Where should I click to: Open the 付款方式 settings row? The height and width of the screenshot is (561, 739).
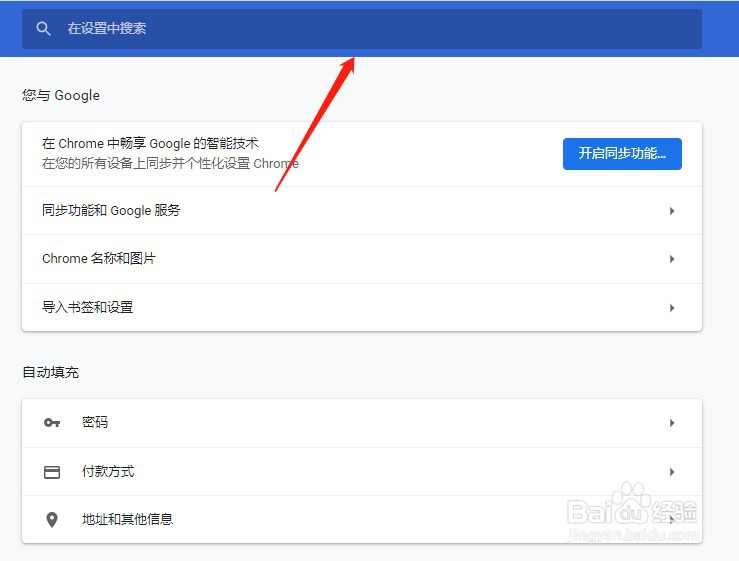click(362, 471)
